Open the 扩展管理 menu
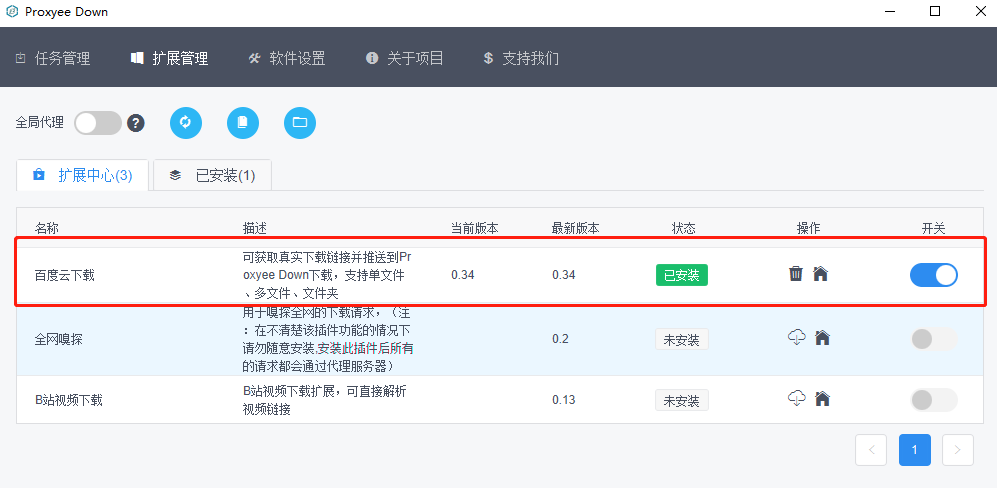 click(x=170, y=59)
